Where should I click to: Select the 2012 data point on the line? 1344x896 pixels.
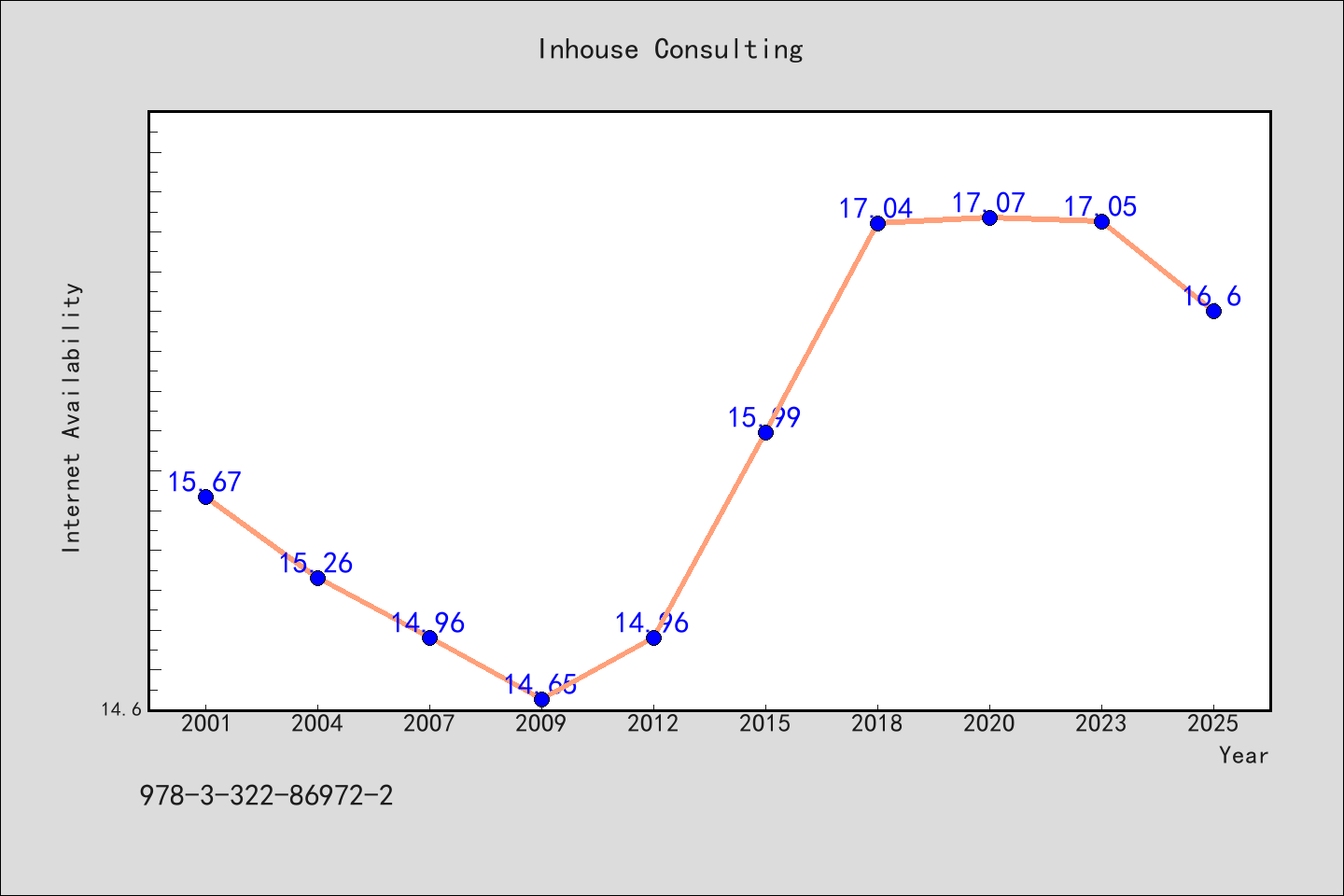coord(653,637)
